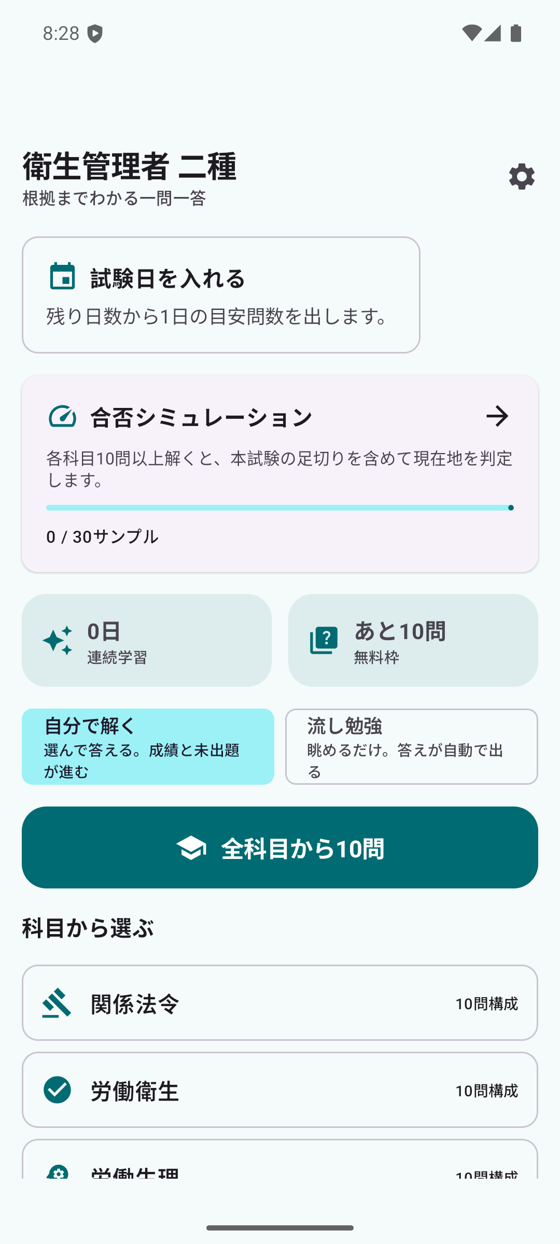Tap the speedometer icon on simulation card
Screen dimensions: 560x1244
click(62, 416)
